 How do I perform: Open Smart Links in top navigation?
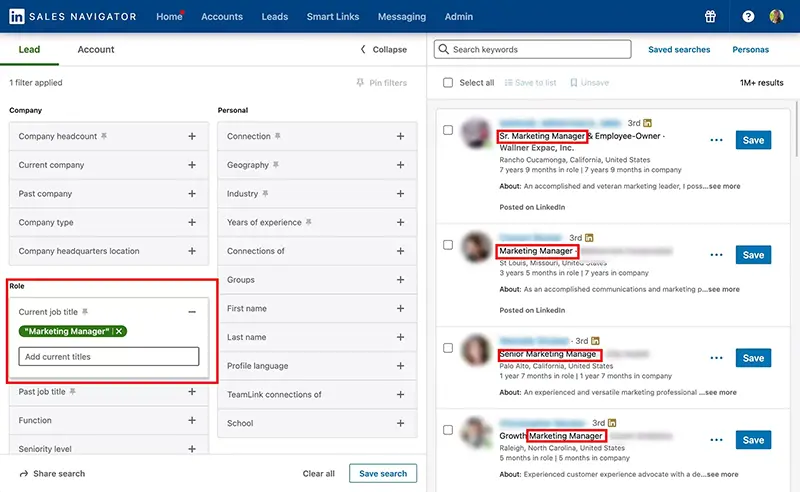click(333, 16)
